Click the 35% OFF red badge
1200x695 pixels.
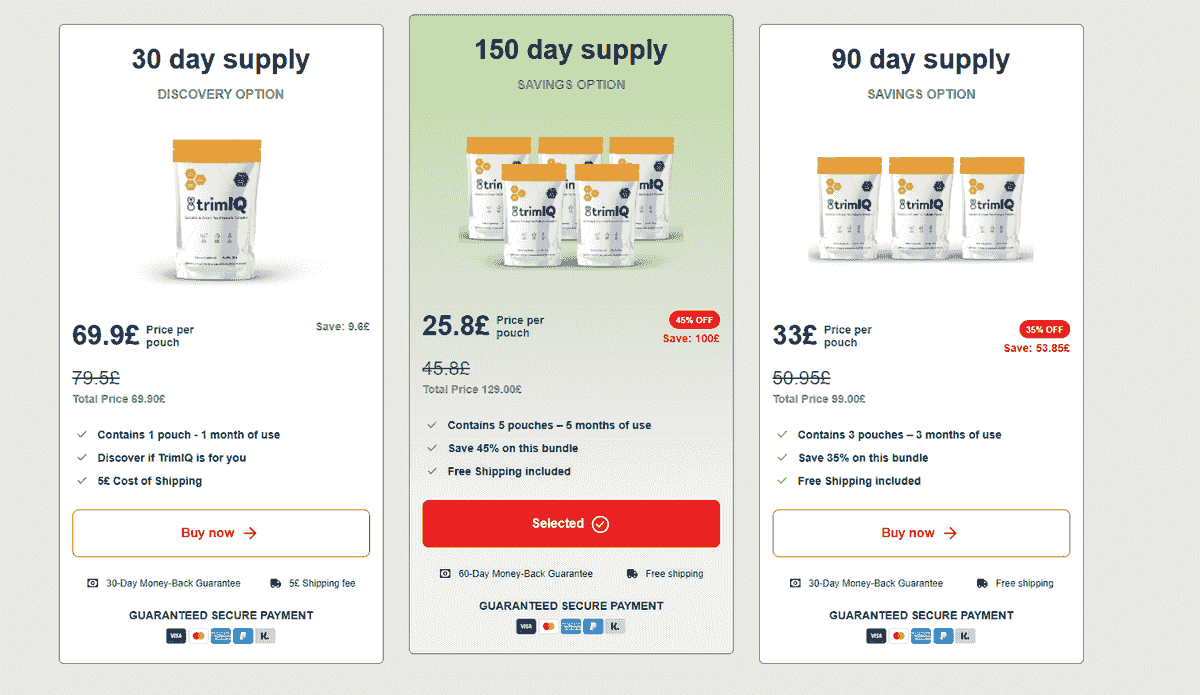[1044, 329]
